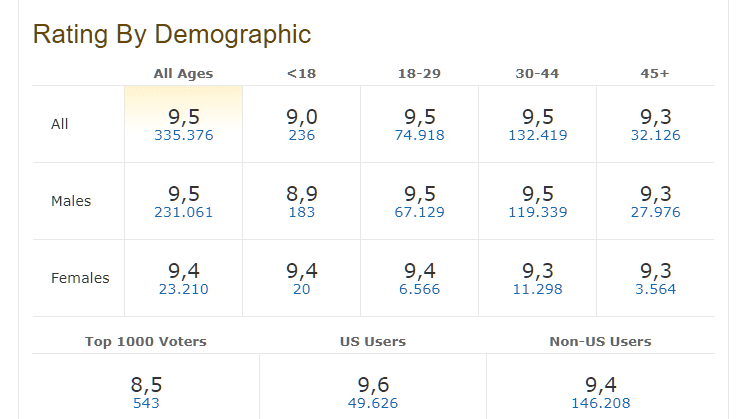Viewport: 748px width, 419px height.
Task: Open the Non-US Users 146.208 votes link
Action: [x=601, y=403]
